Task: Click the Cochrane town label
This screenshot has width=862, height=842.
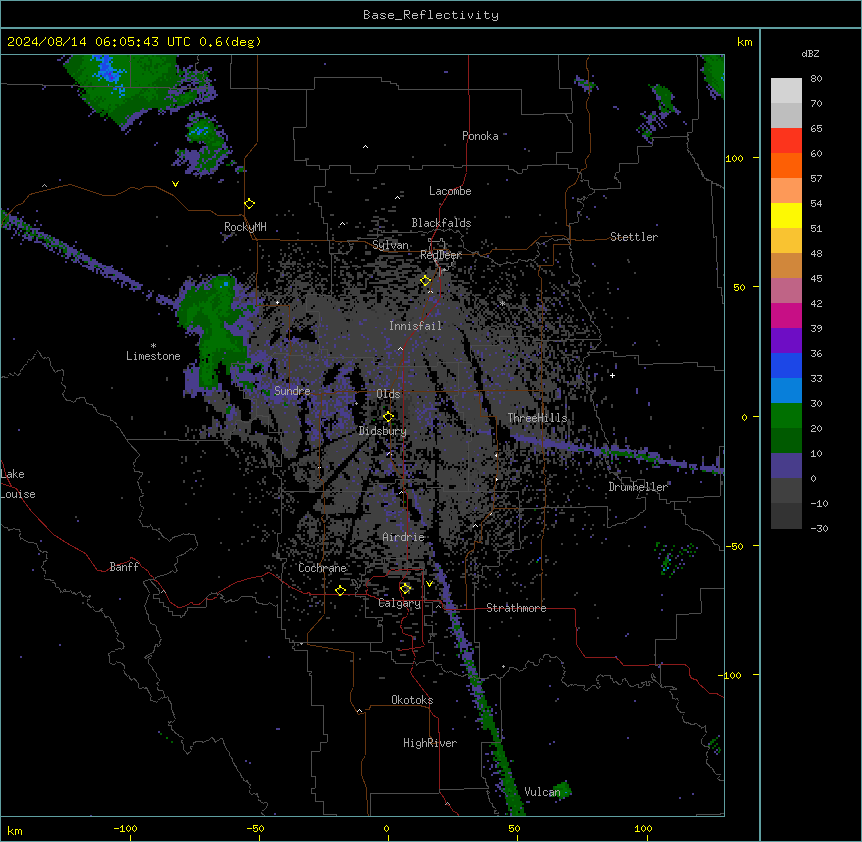Action: (x=323, y=568)
